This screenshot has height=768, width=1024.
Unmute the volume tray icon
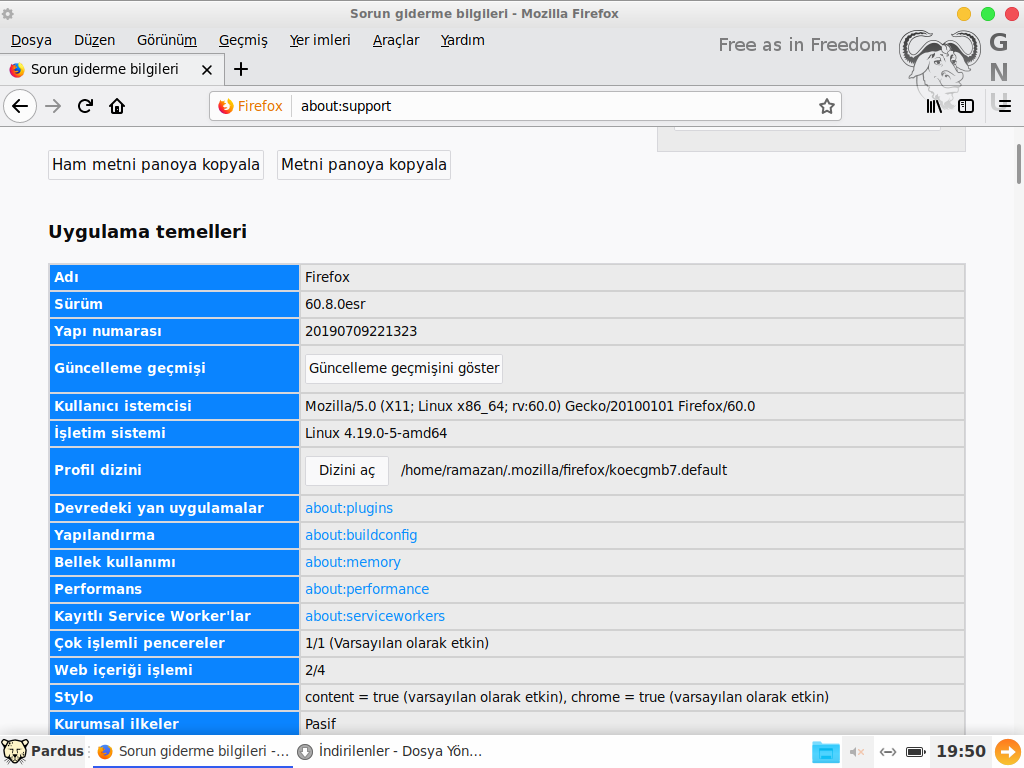pos(857,752)
